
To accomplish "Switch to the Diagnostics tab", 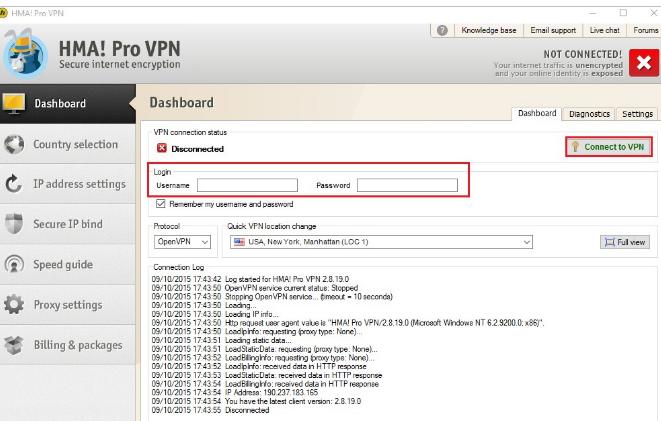I will 589,114.
